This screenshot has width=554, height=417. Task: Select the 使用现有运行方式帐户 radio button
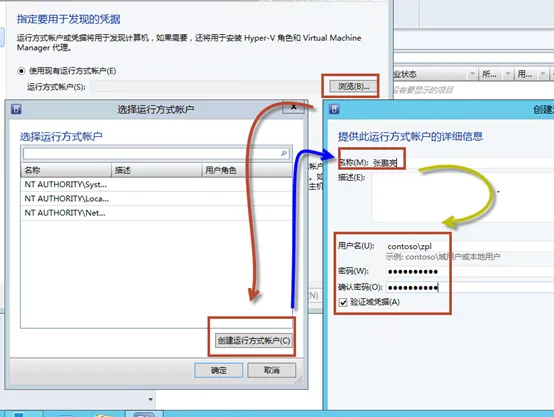point(21,71)
